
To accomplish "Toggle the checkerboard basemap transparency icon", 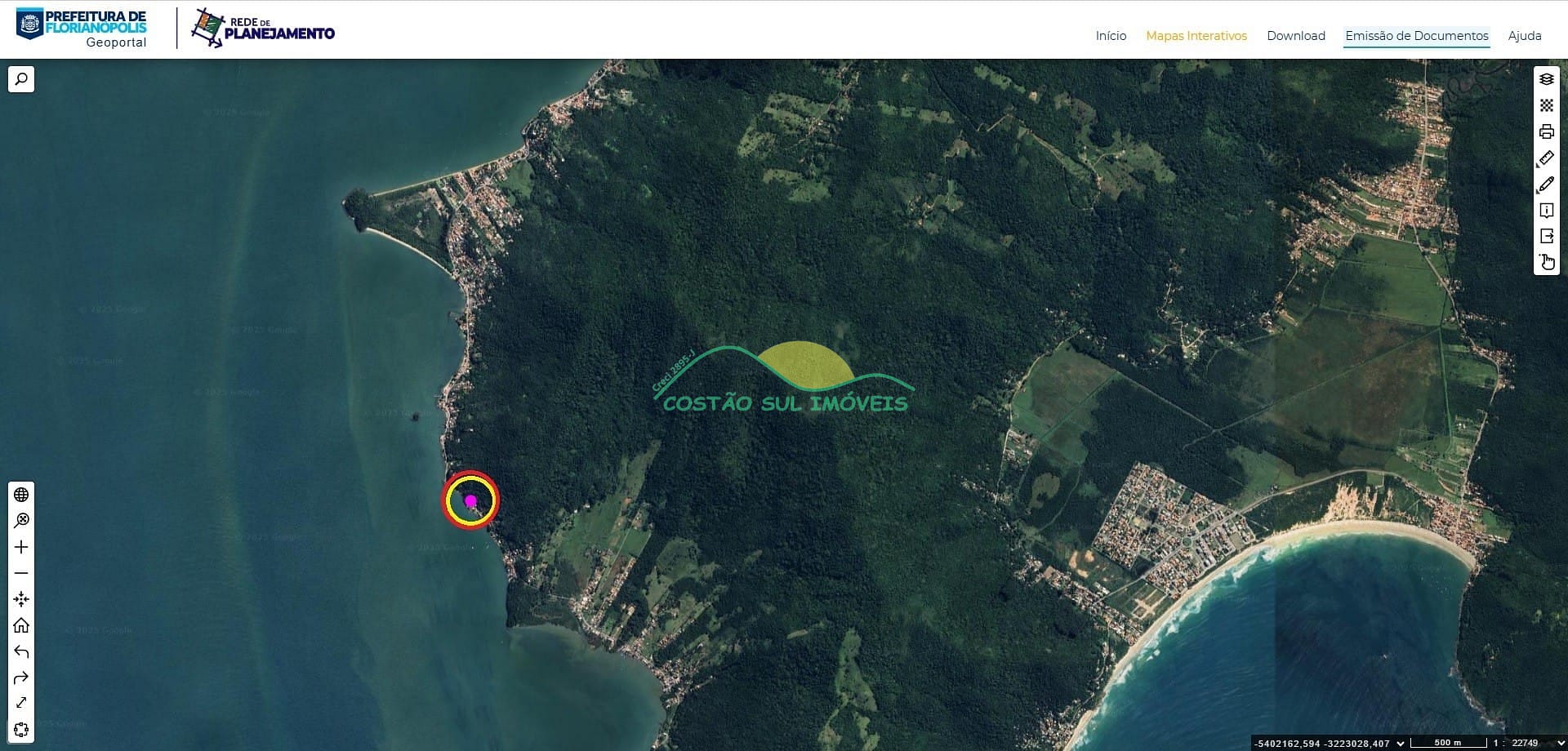I will coord(1546,105).
